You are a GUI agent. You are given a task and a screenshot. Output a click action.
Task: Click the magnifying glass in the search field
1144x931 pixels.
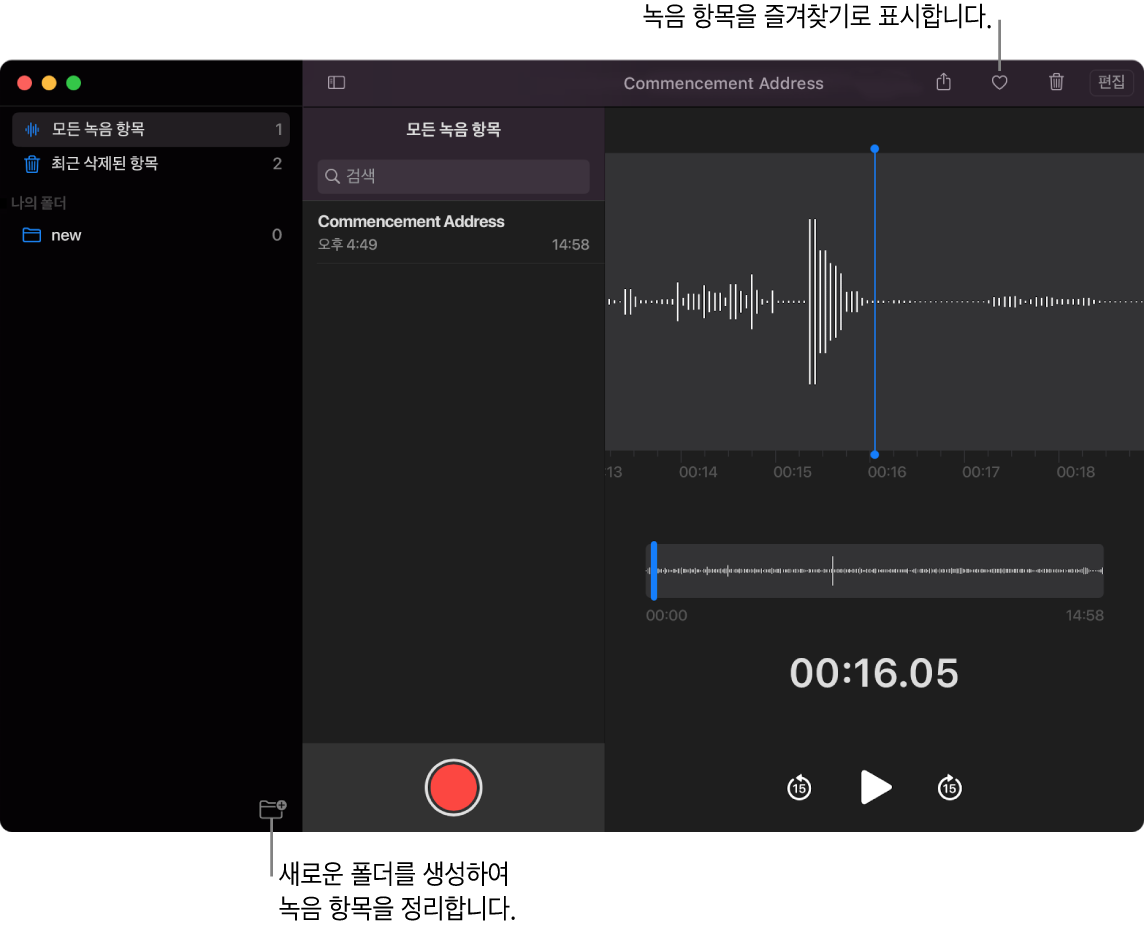coord(332,176)
